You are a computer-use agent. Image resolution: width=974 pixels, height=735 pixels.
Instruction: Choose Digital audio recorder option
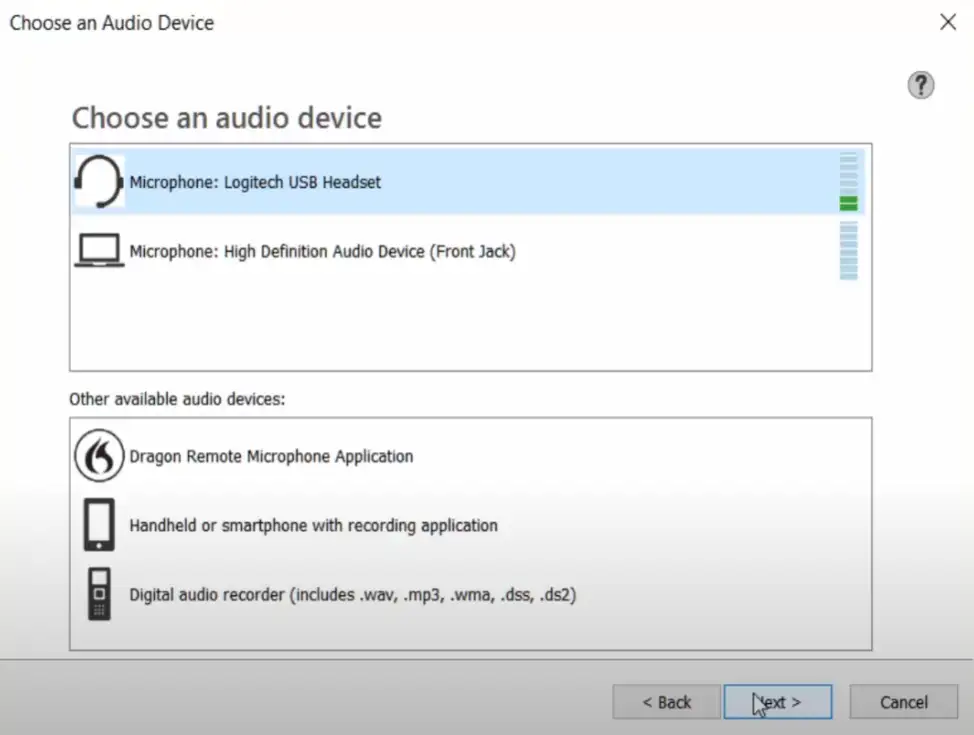pos(353,595)
